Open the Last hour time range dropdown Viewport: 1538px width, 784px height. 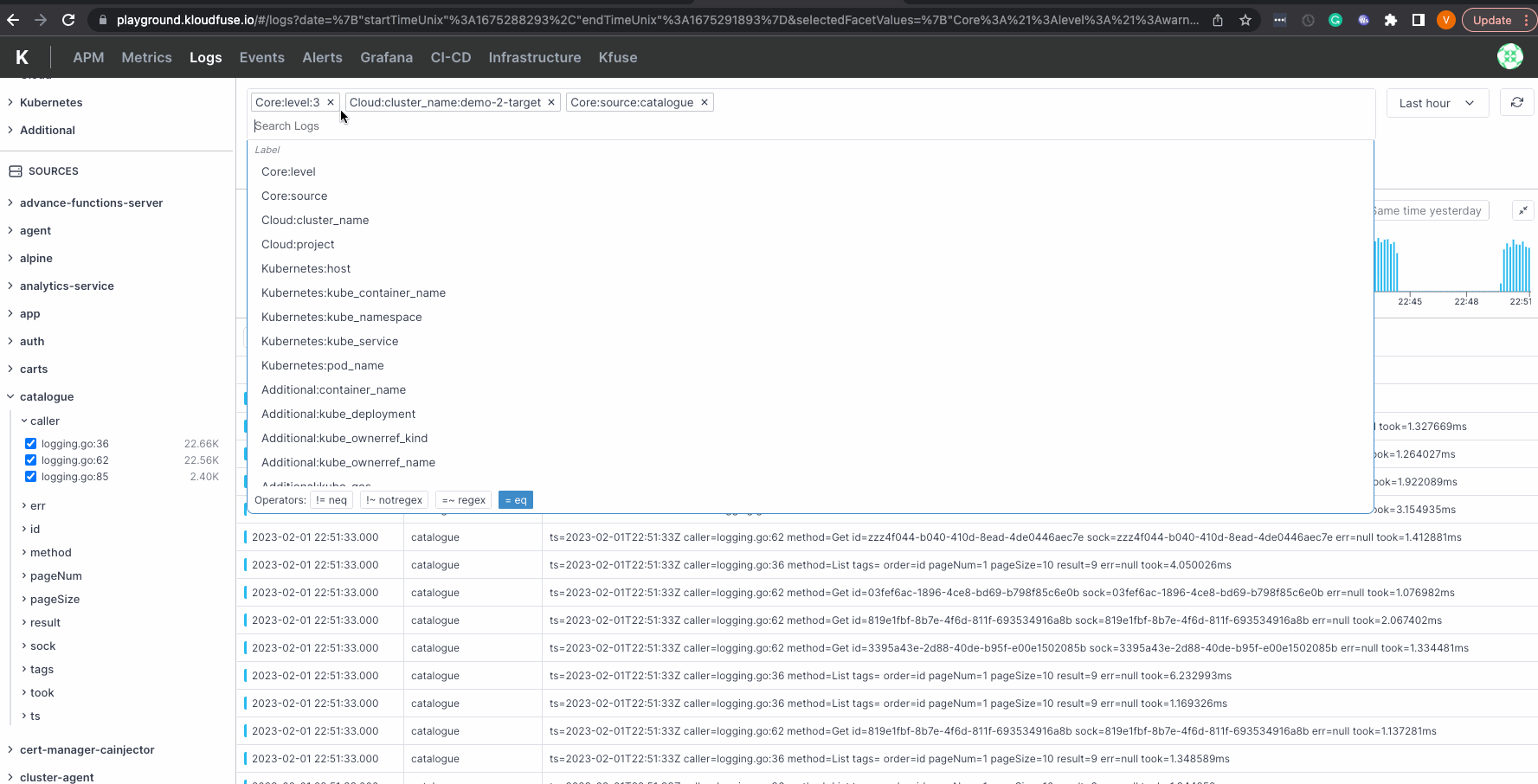click(1436, 102)
